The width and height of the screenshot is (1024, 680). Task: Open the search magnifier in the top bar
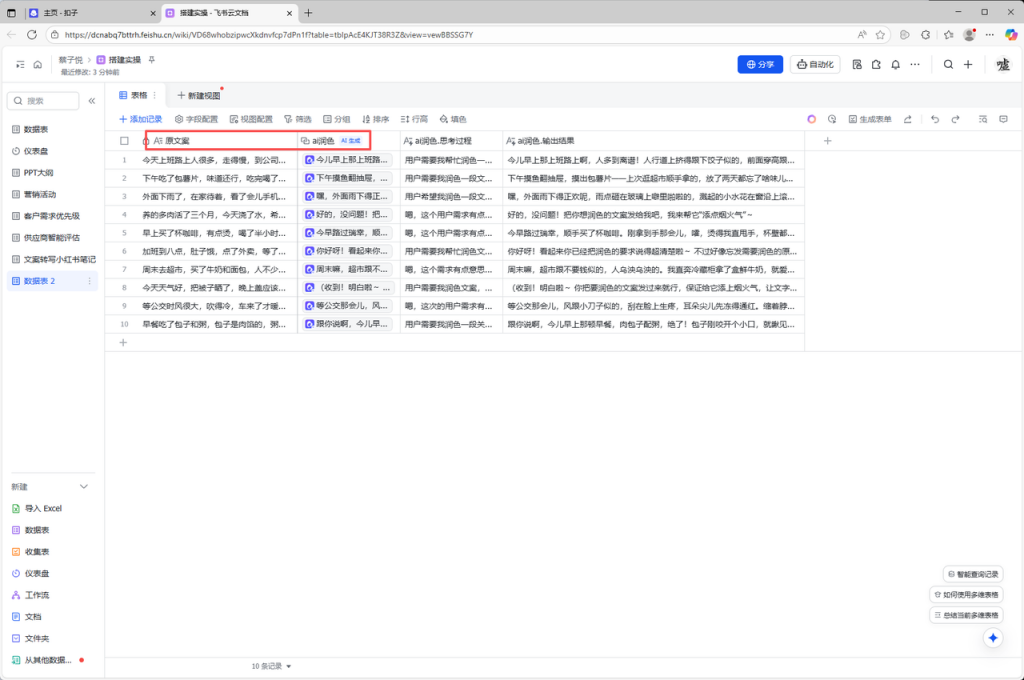948,65
